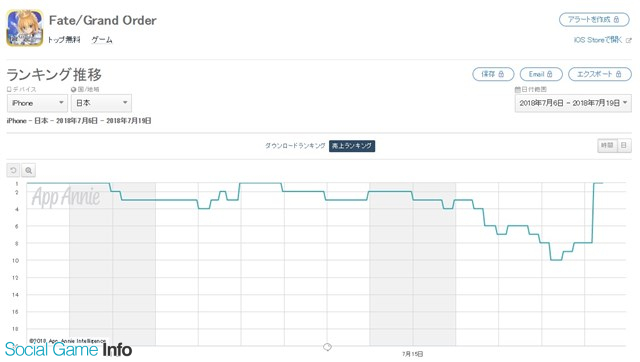Click the globe icon by 国/地域 label
This screenshot has height=362, width=640.
pyautogui.click(x=73, y=89)
